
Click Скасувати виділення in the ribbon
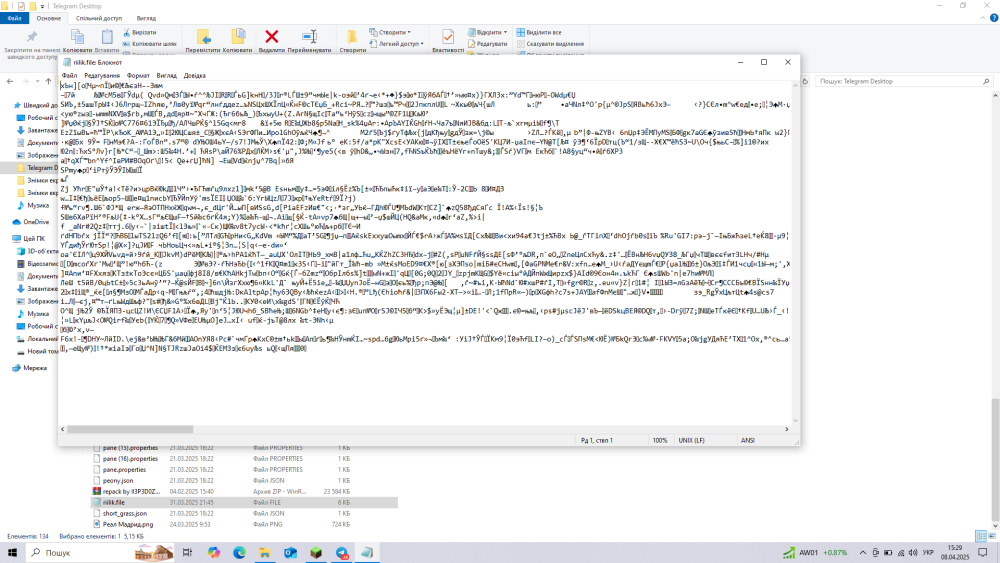tap(550, 44)
